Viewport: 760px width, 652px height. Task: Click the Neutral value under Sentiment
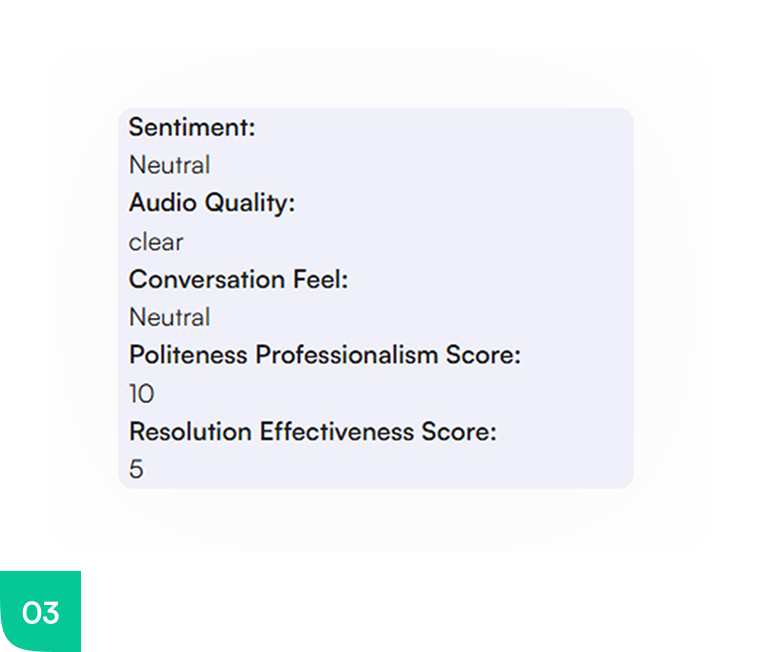(x=170, y=165)
